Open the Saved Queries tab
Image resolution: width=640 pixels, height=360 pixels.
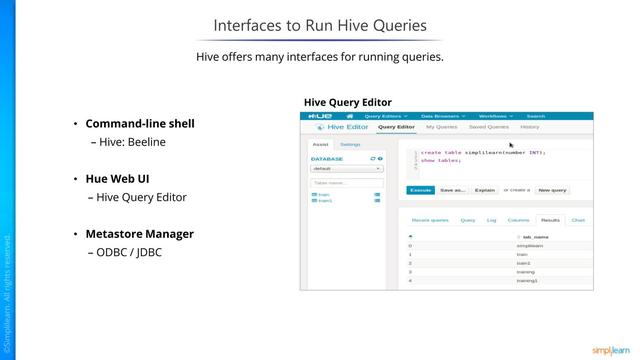click(x=489, y=127)
